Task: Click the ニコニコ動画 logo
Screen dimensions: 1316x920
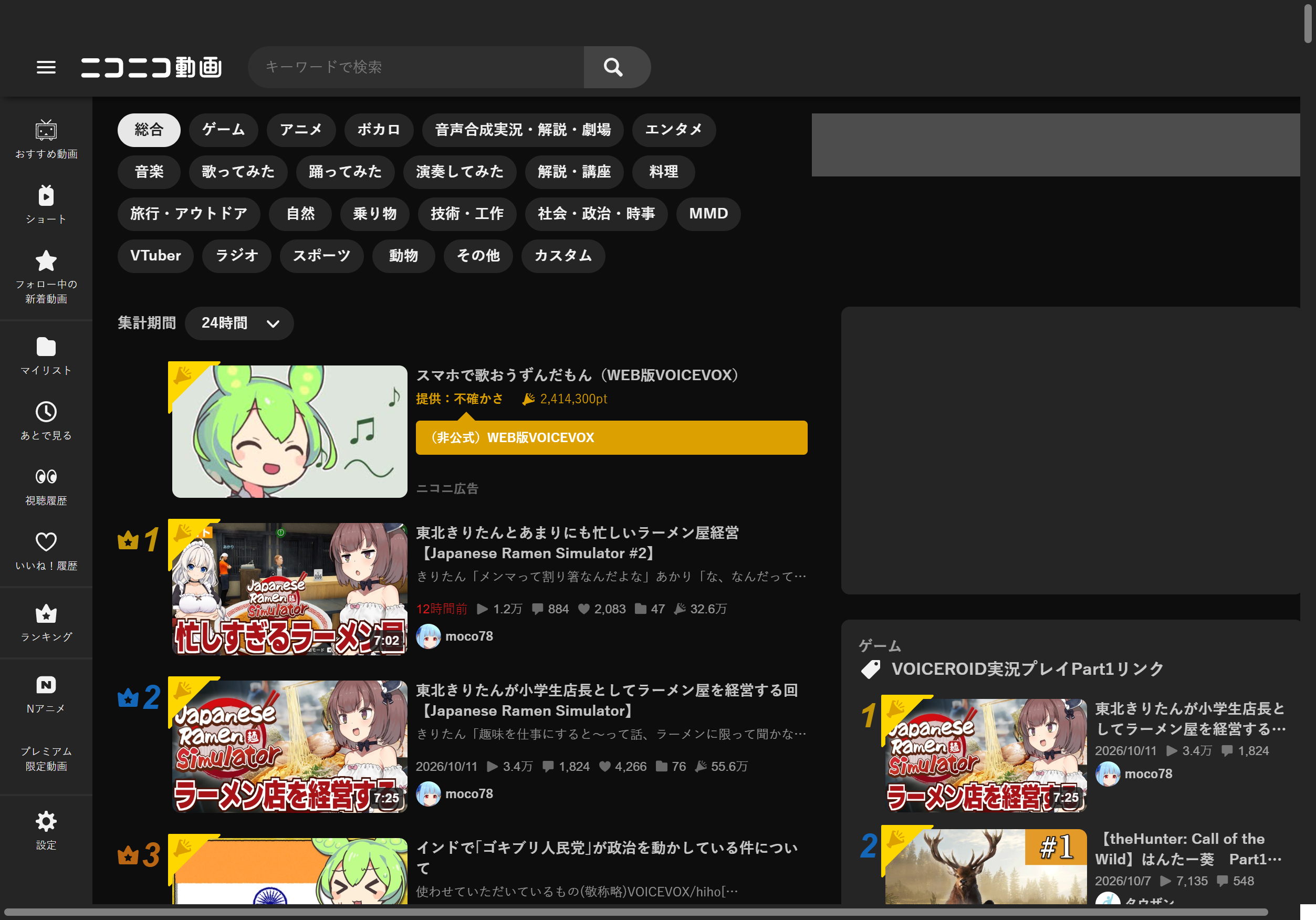Action: [x=151, y=67]
